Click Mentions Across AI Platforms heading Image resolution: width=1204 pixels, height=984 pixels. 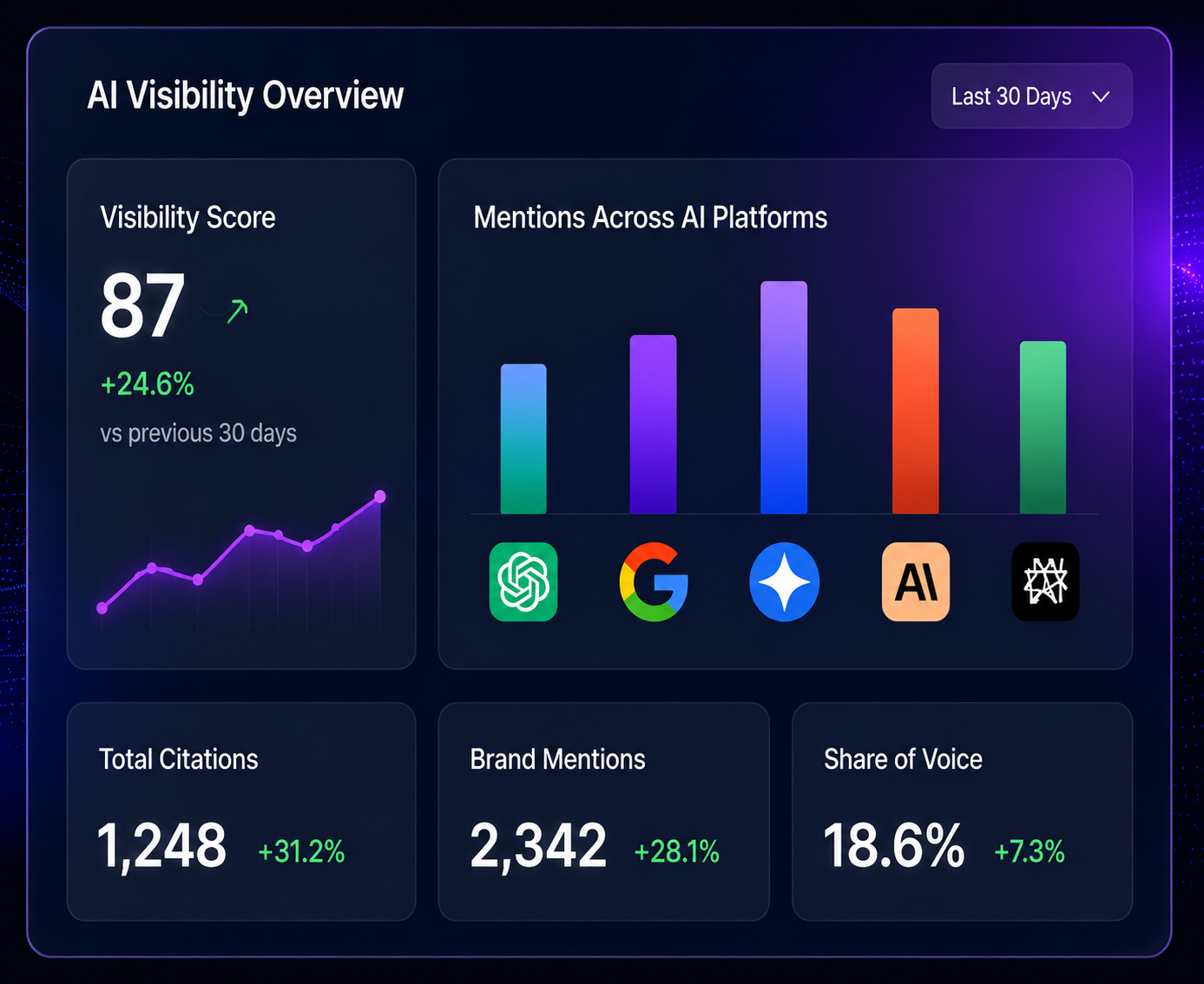pyautogui.click(x=651, y=217)
